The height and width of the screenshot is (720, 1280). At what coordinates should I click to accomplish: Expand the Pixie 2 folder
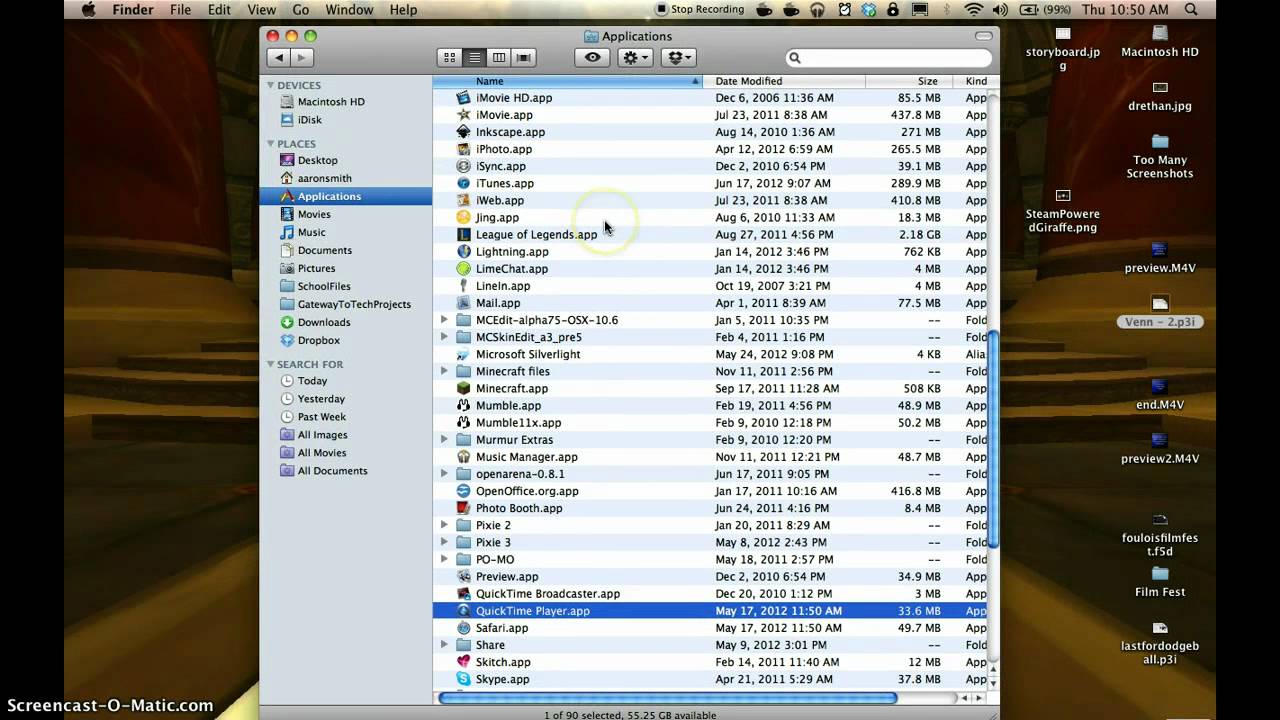(444, 525)
